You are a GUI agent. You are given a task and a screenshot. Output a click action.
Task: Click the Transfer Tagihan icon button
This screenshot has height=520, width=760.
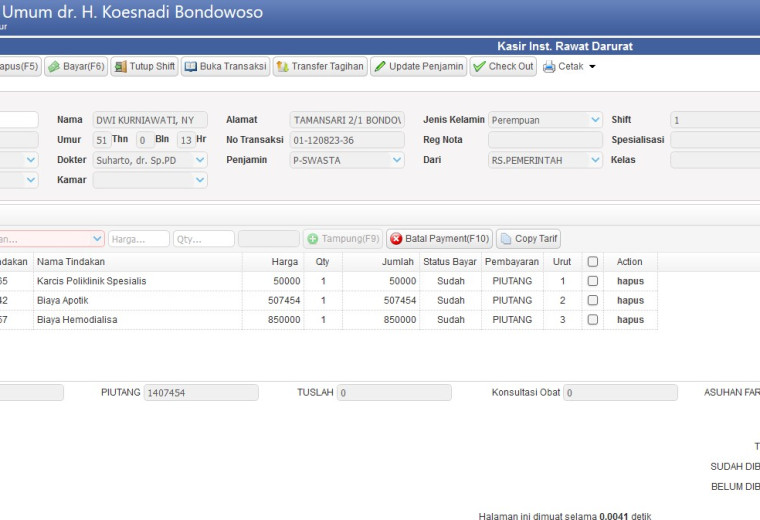(283, 66)
